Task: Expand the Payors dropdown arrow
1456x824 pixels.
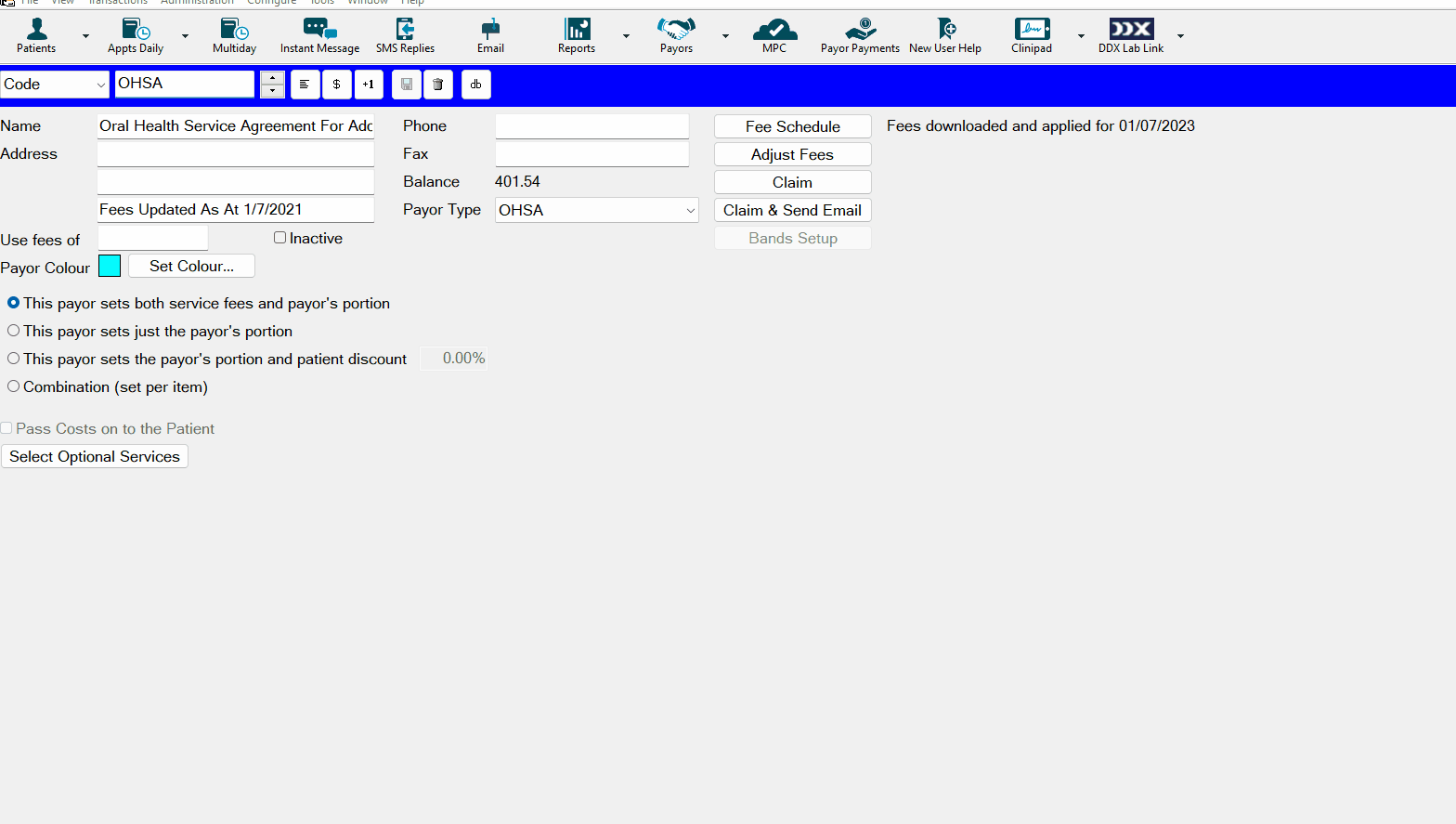Action: tap(725, 36)
